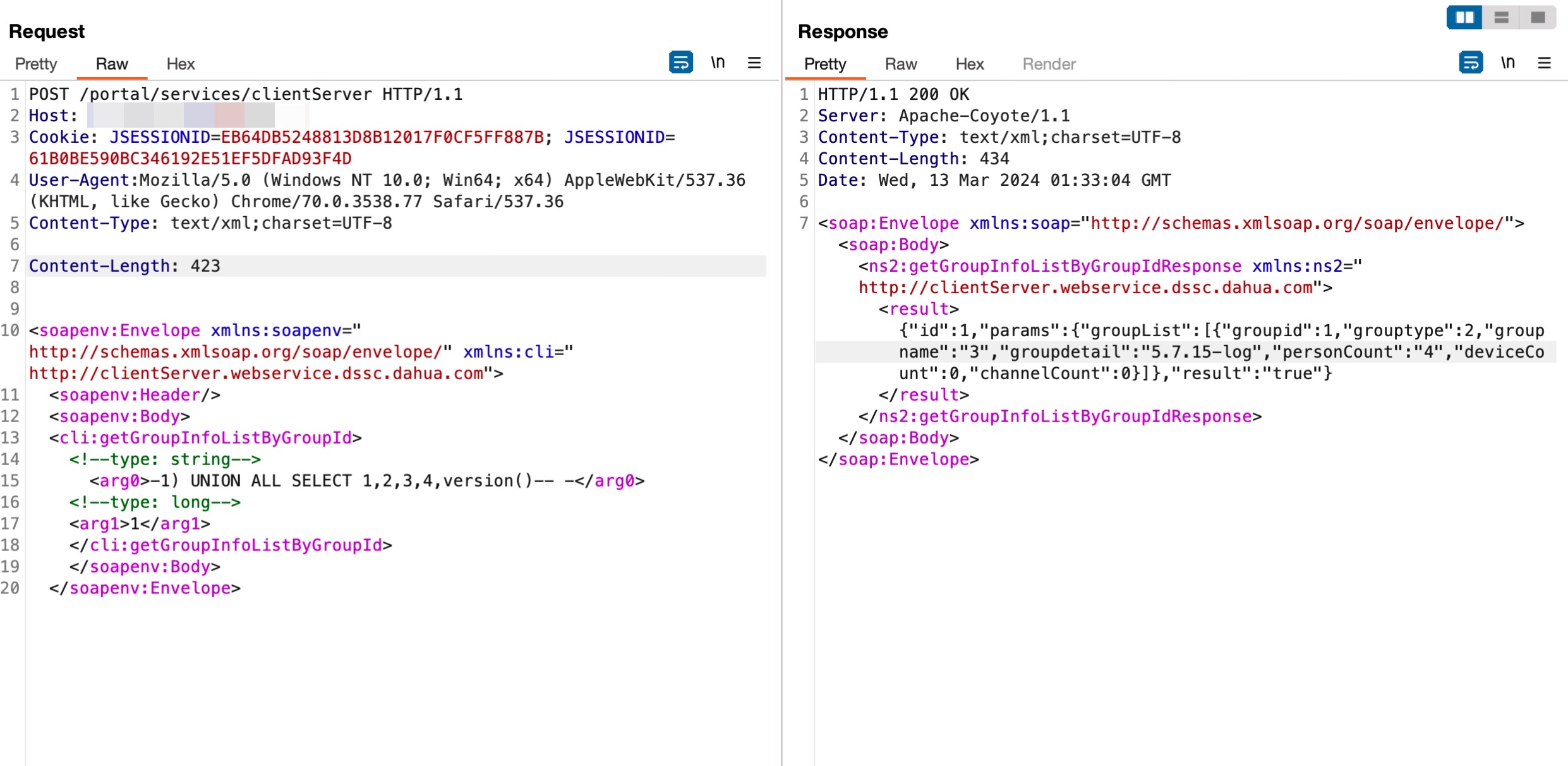The image size is (1568, 766).
Task: Open Response pane hamburger options menu
Action: click(1544, 63)
